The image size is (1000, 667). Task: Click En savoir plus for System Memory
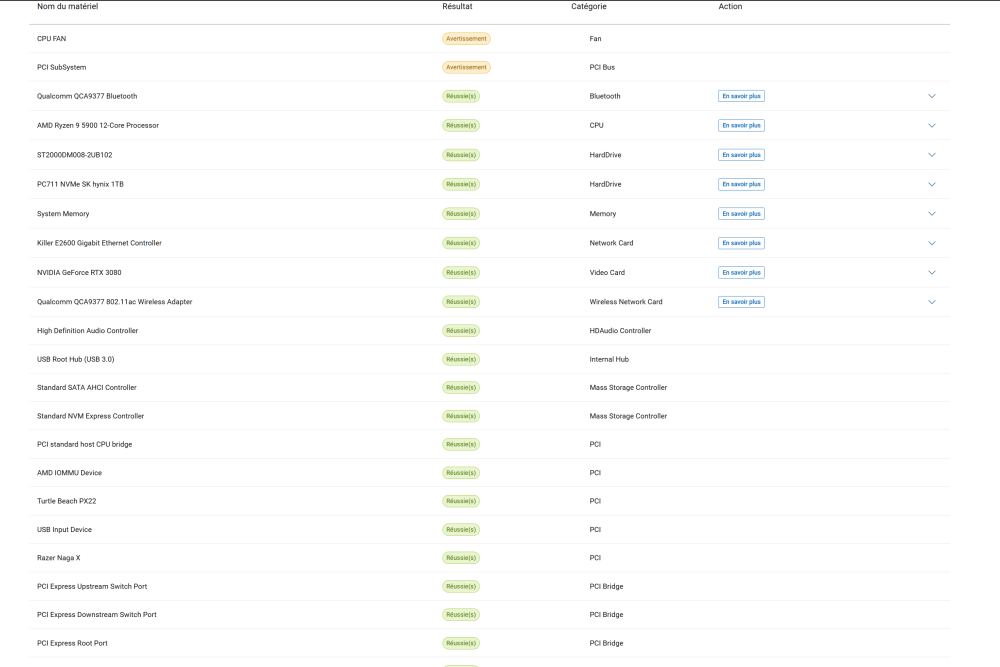pos(741,214)
